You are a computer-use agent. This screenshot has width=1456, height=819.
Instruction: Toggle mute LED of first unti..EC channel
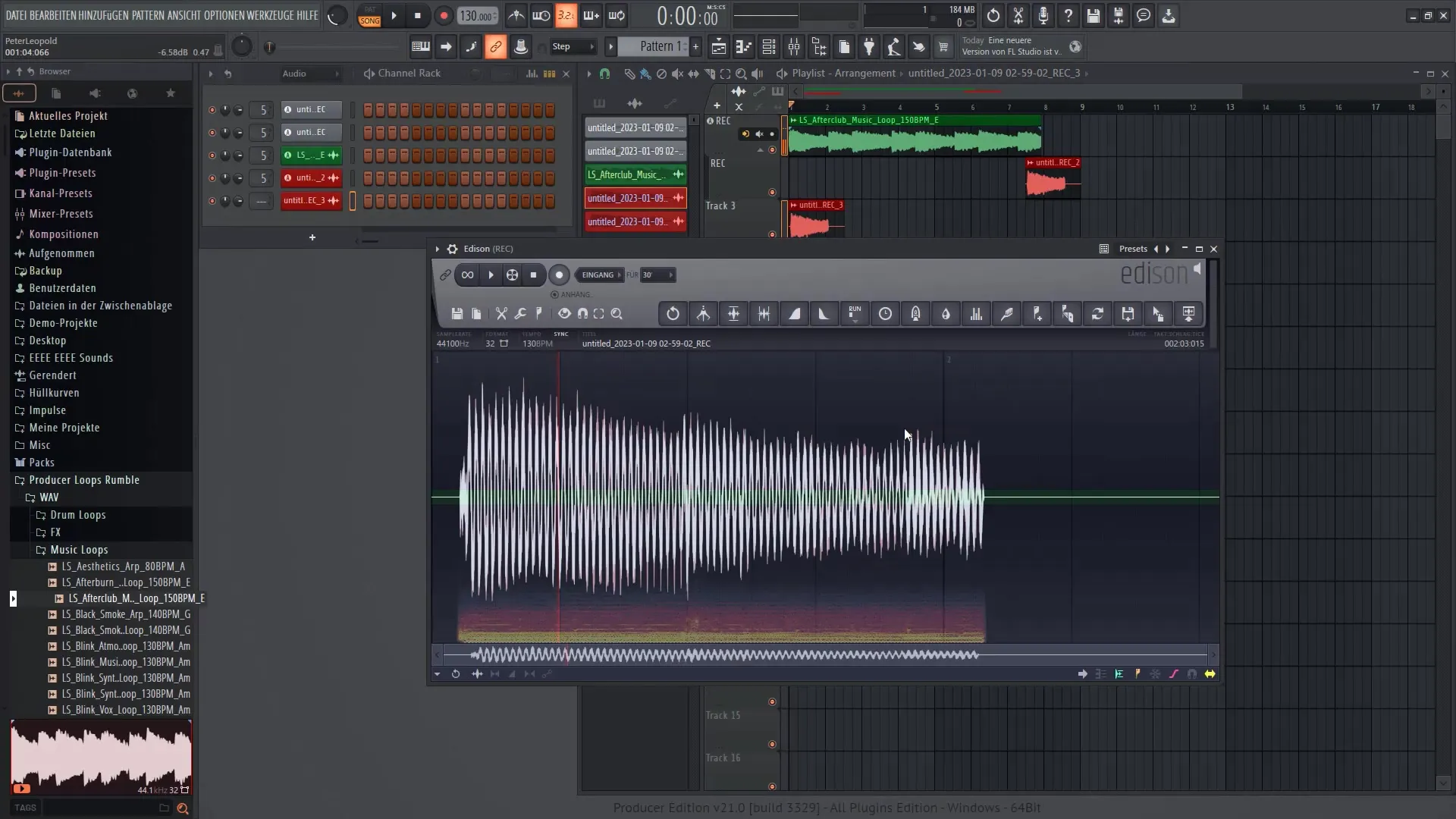[212, 110]
